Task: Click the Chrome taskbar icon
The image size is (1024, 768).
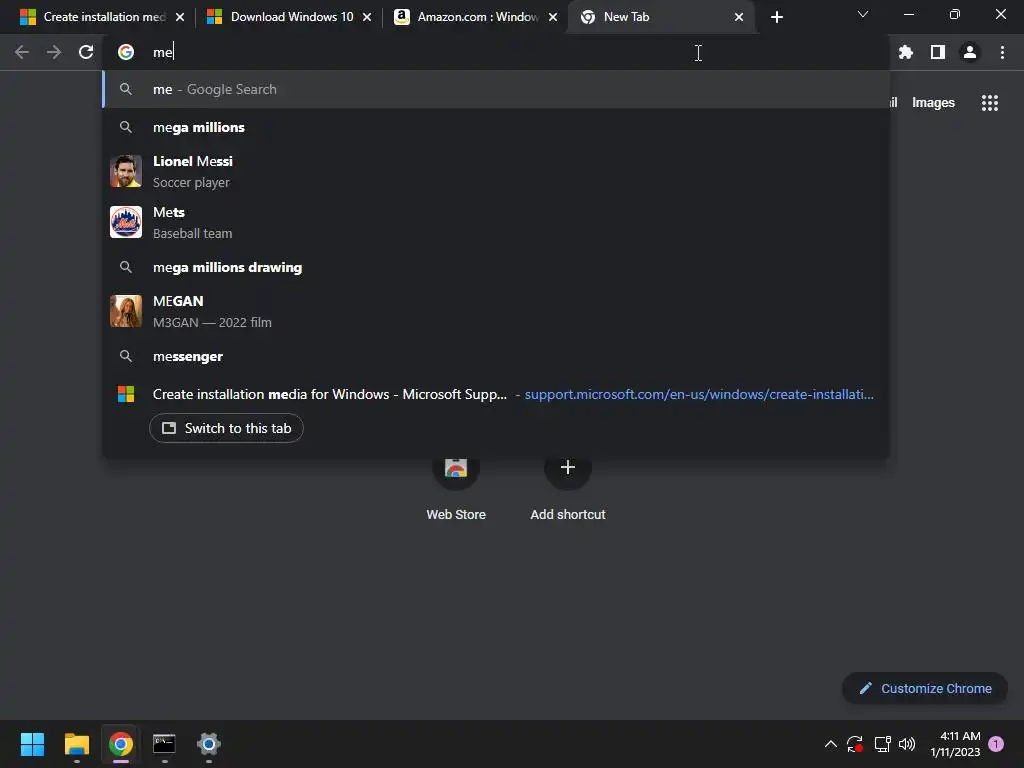Action: [x=121, y=744]
